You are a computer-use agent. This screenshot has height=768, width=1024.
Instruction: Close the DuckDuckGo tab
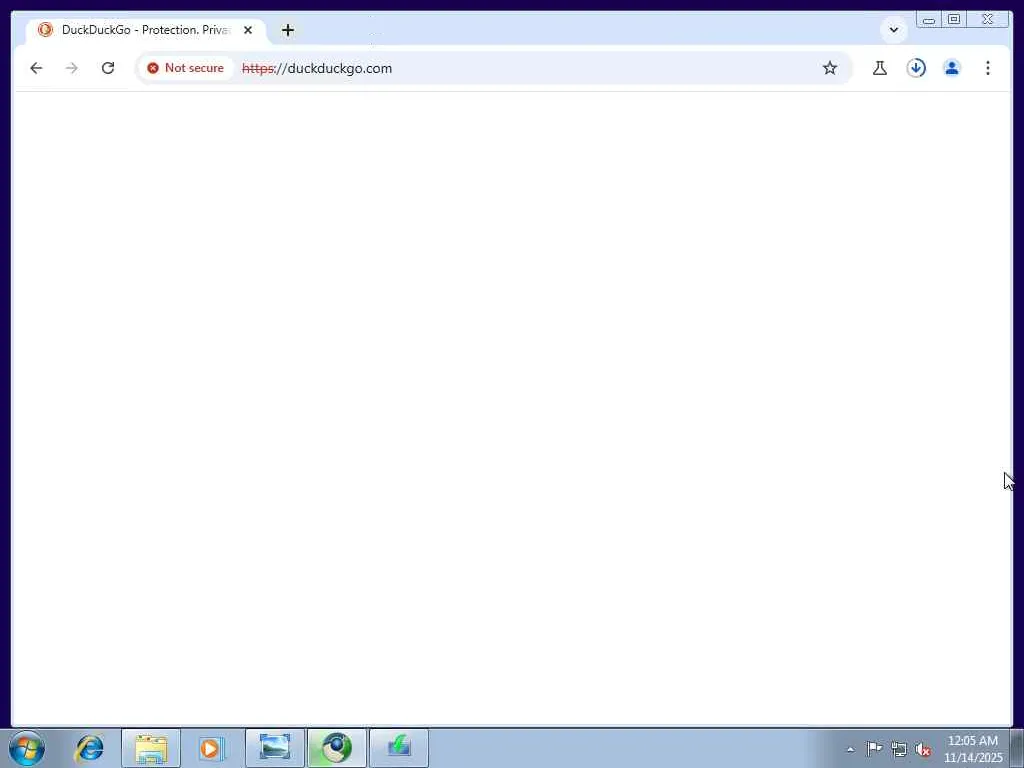[x=248, y=30]
